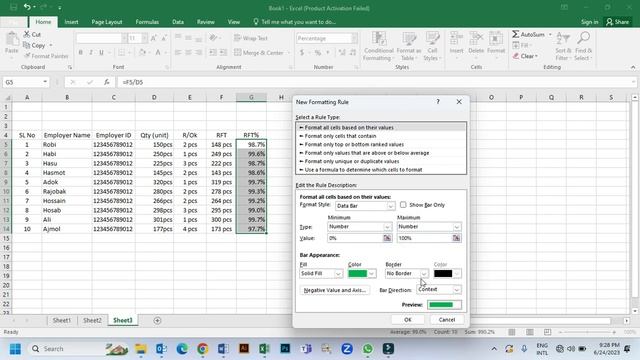This screenshot has height=360, width=640.
Task: Click the Maximum Value input field
Action: 424,238
